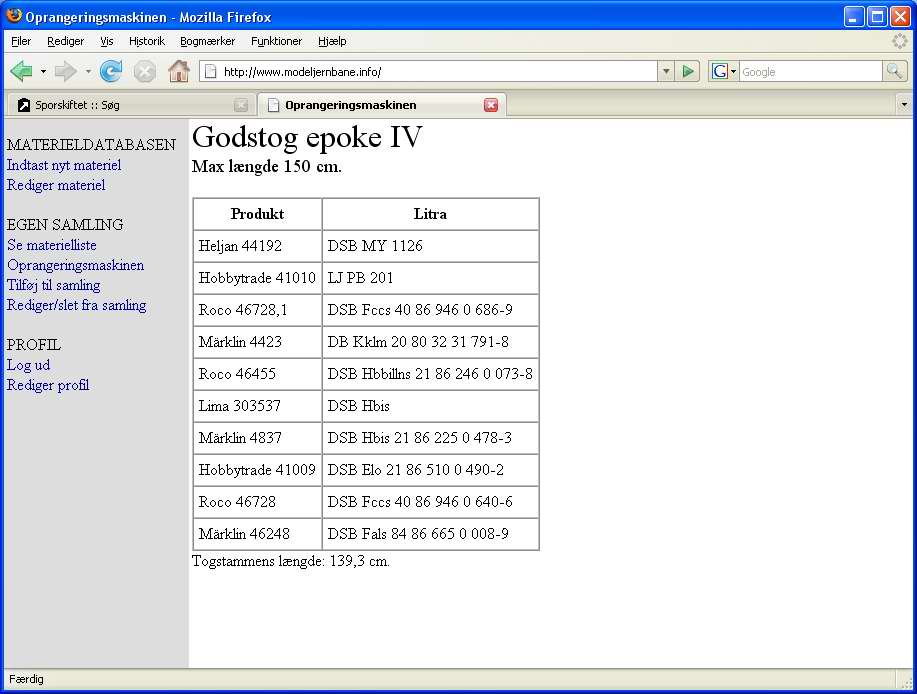Click the Færdig status bar text

point(26,679)
